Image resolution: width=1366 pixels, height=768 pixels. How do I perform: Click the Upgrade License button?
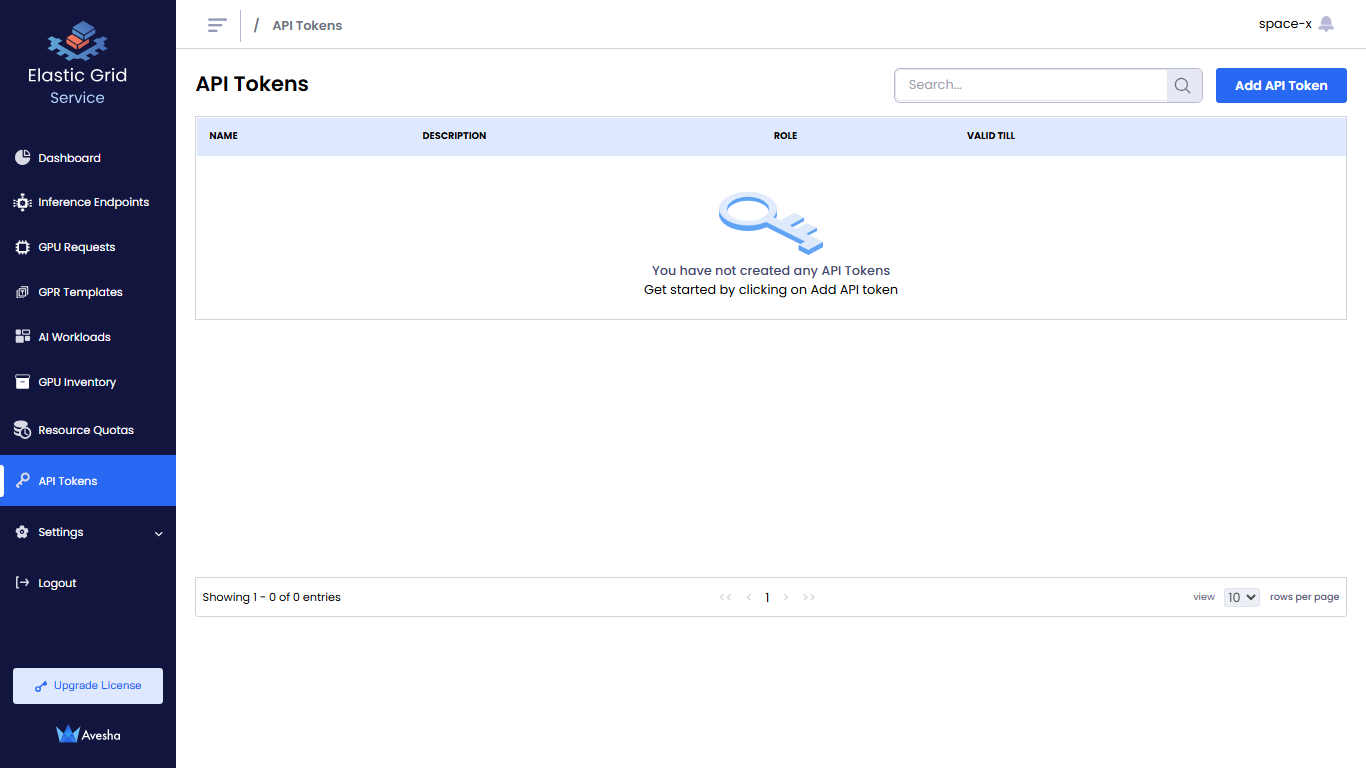pyautogui.click(x=88, y=686)
